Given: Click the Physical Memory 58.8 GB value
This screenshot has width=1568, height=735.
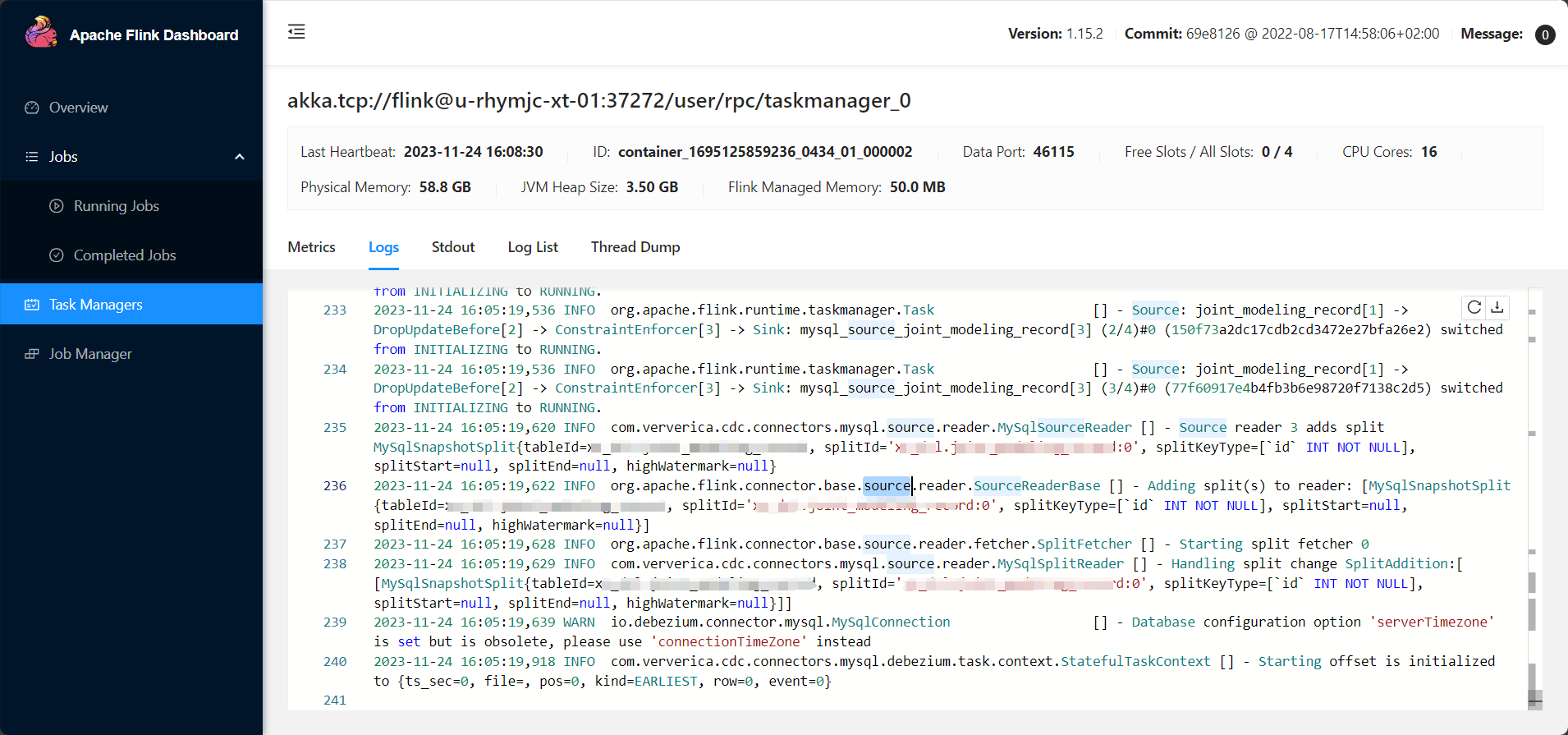Looking at the screenshot, I should 445,187.
